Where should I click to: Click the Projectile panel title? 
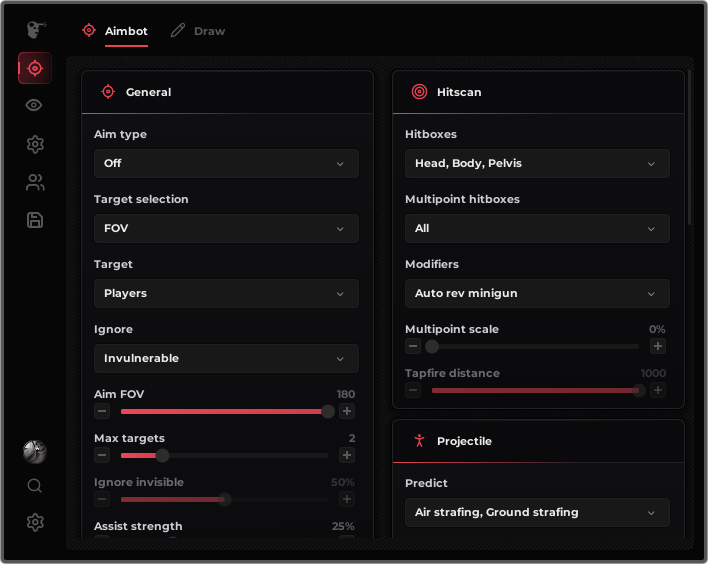[464, 441]
